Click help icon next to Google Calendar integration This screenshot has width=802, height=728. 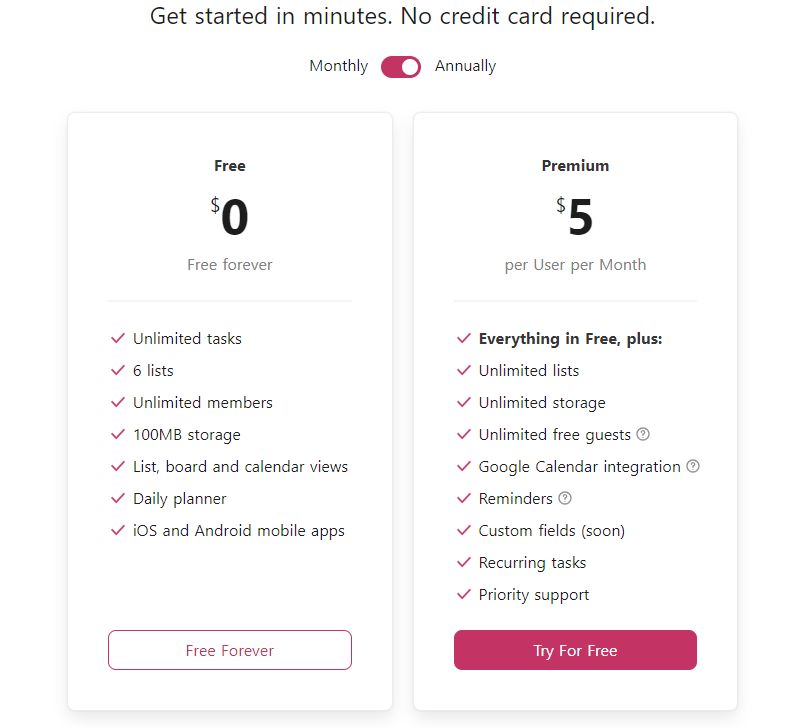pyautogui.click(x=693, y=467)
